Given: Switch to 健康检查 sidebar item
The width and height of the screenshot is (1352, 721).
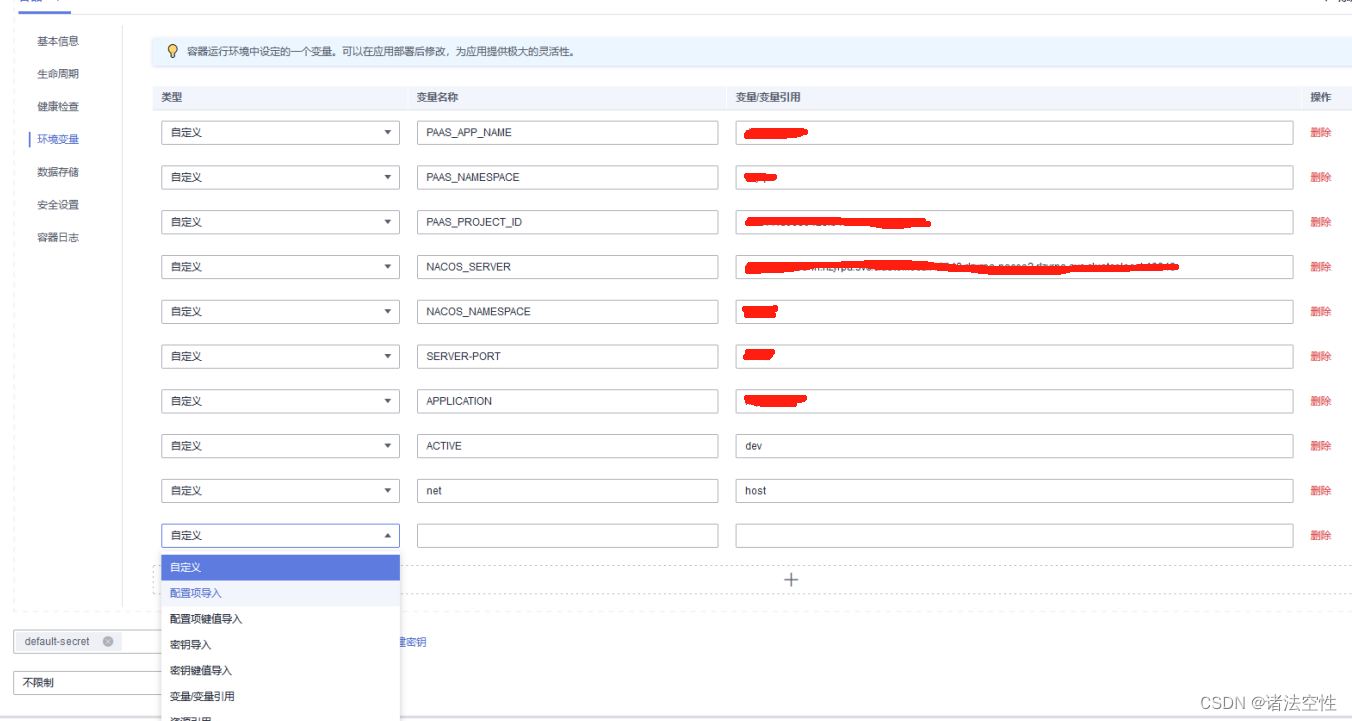Looking at the screenshot, I should click(x=58, y=107).
